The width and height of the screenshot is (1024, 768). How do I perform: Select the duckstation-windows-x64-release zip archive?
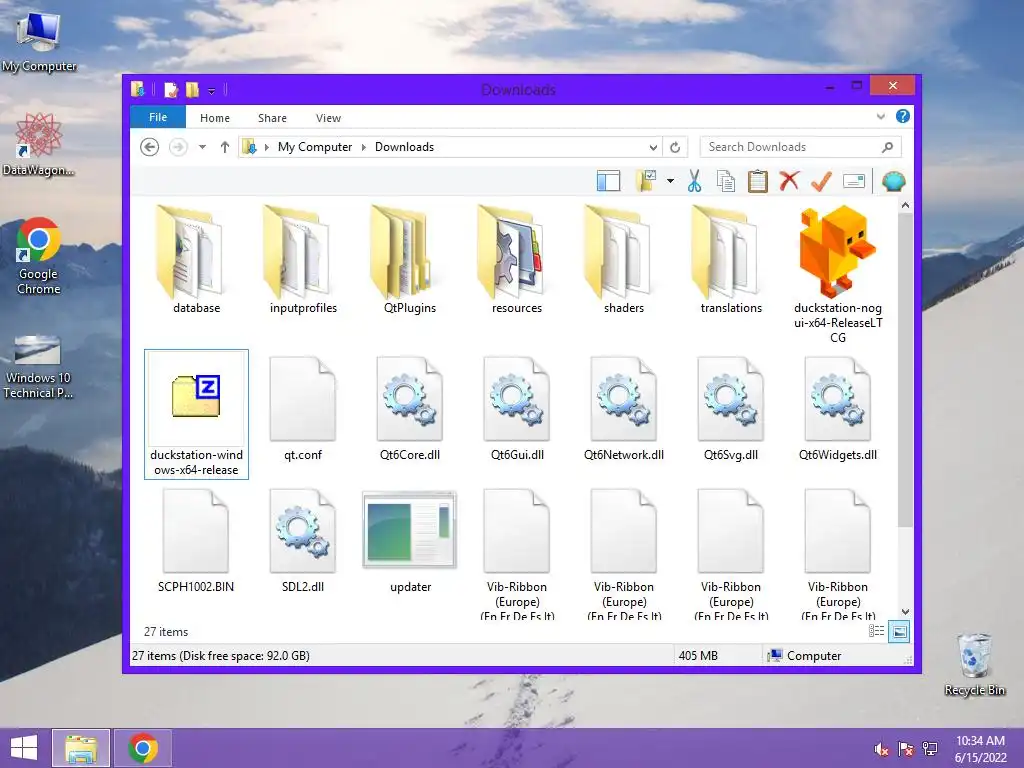click(x=196, y=414)
